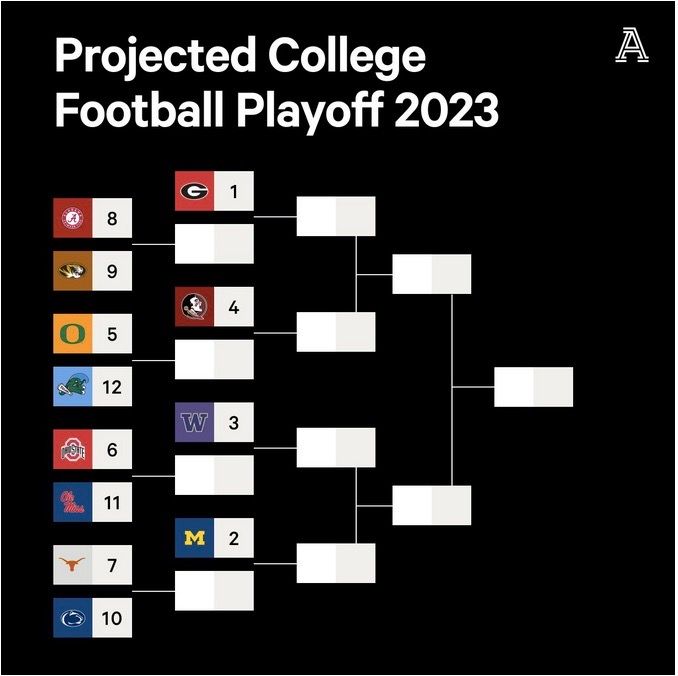
Task: Click the Michigan Wolverines logo
Action: (194, 538)
